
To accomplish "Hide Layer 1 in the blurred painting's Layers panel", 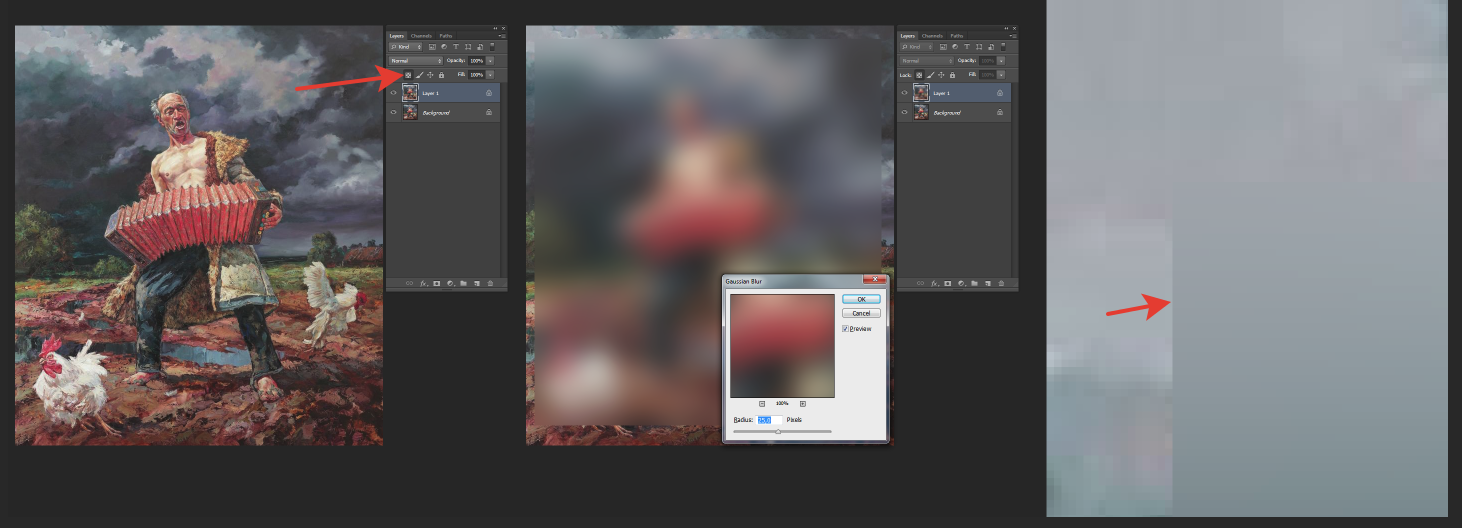I will [x=904, y=92].
